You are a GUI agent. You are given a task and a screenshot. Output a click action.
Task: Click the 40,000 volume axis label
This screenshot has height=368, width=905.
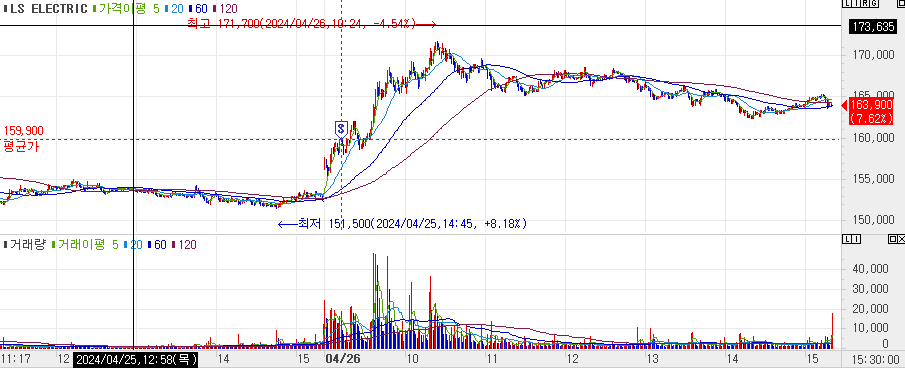(869, 268)
